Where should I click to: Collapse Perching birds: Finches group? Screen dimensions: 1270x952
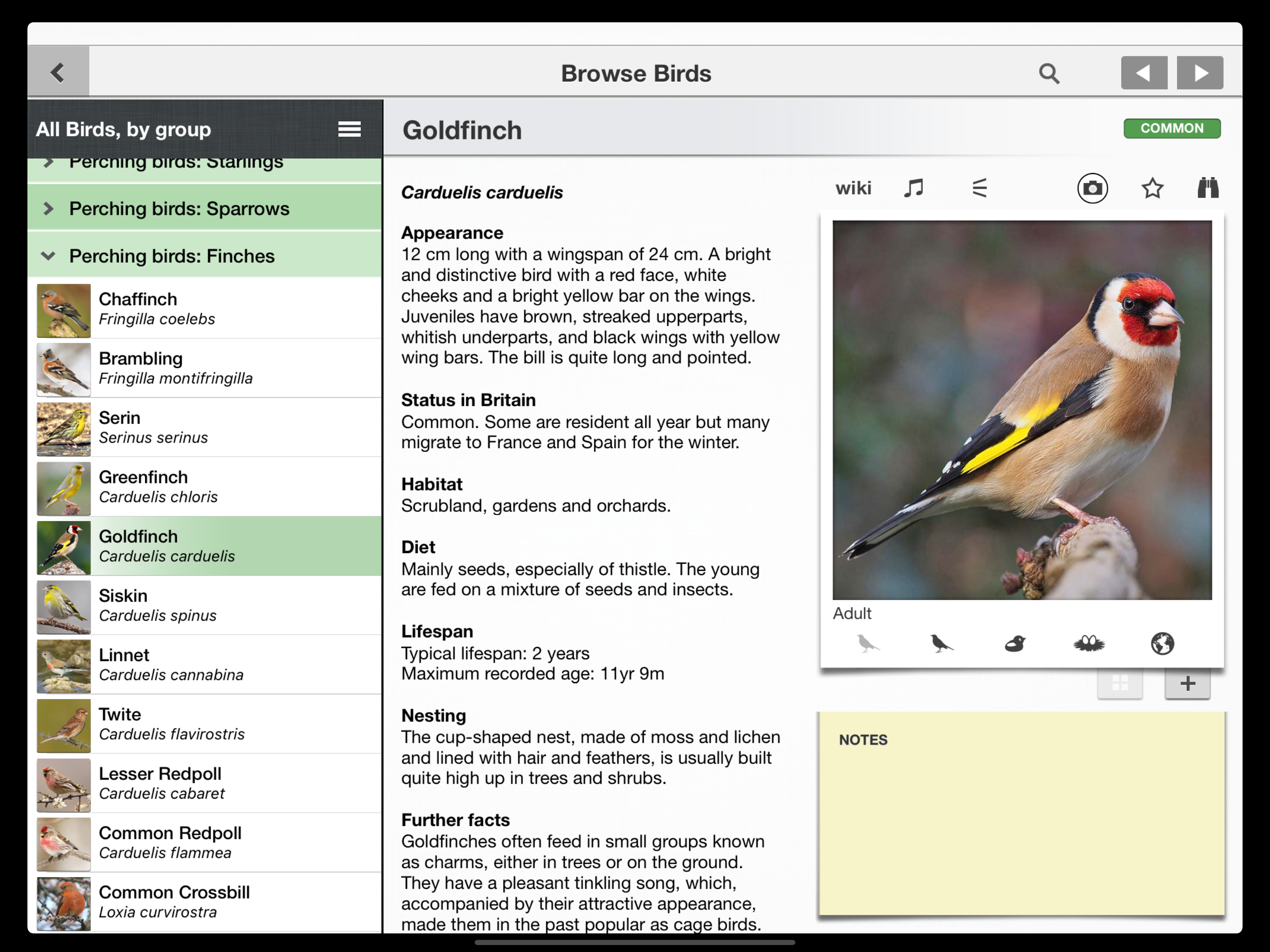click(x=205, y=256)
